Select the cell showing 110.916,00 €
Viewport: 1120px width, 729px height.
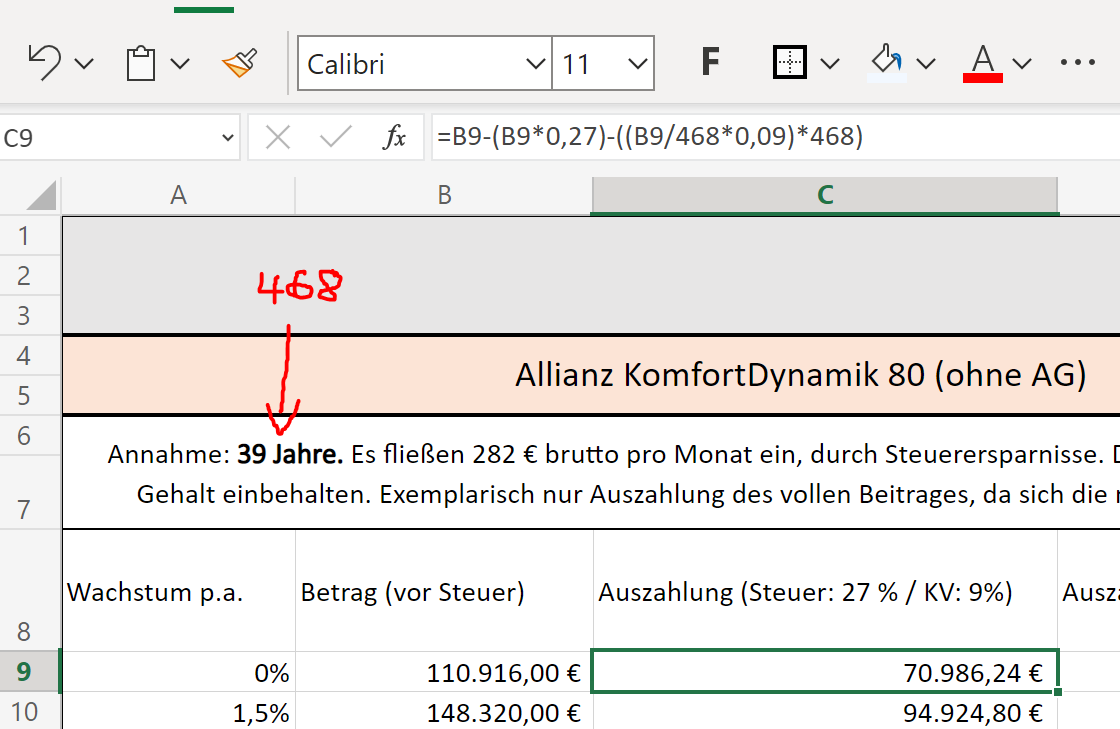(444, 672)
